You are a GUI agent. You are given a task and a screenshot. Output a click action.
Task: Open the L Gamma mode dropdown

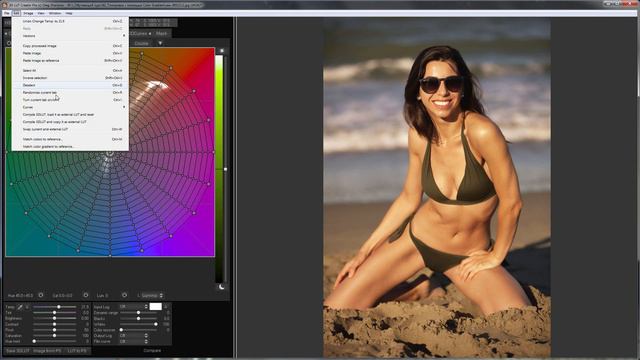pyautogui.click(x=151, y=295)
